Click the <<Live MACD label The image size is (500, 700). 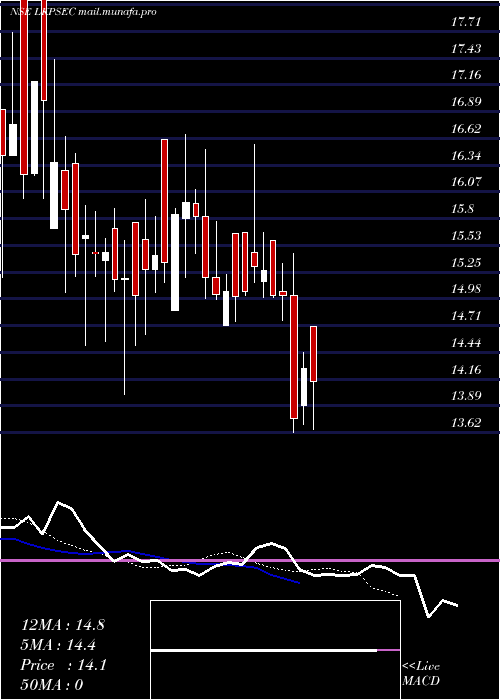(x=421, y=674)
